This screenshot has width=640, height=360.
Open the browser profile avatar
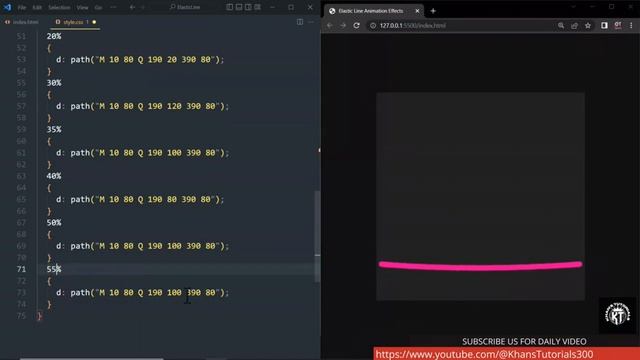pyautogui.click(x=618, y=25)
